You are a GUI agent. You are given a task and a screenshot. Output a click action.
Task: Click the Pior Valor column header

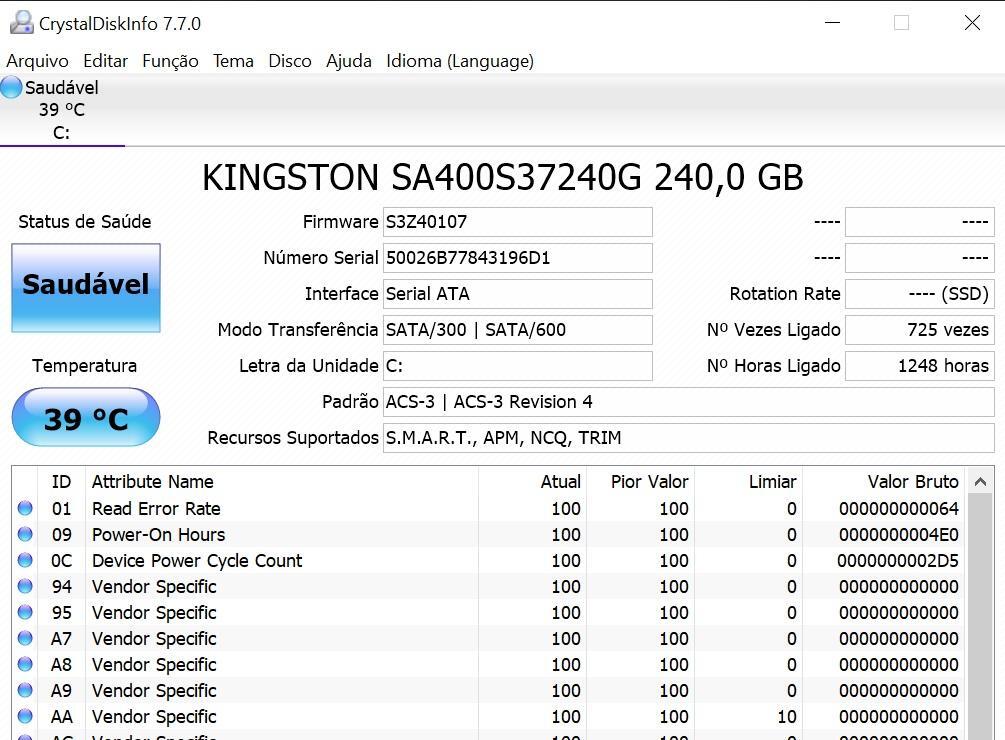click(x=640, y=481)
